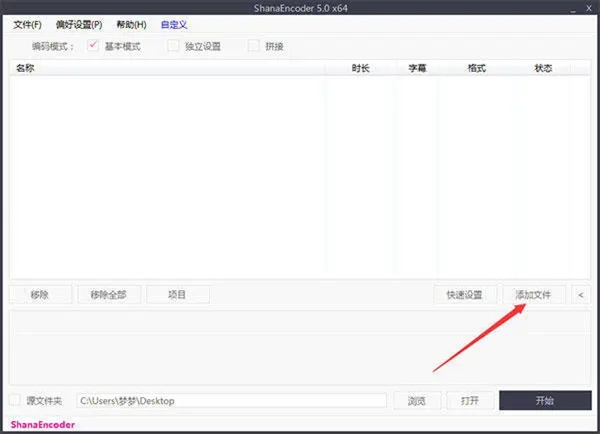Open 快速设置 quick settings
Image resolution: width=600 pixels, height=434 pixels.
click(x=464, y=295)
